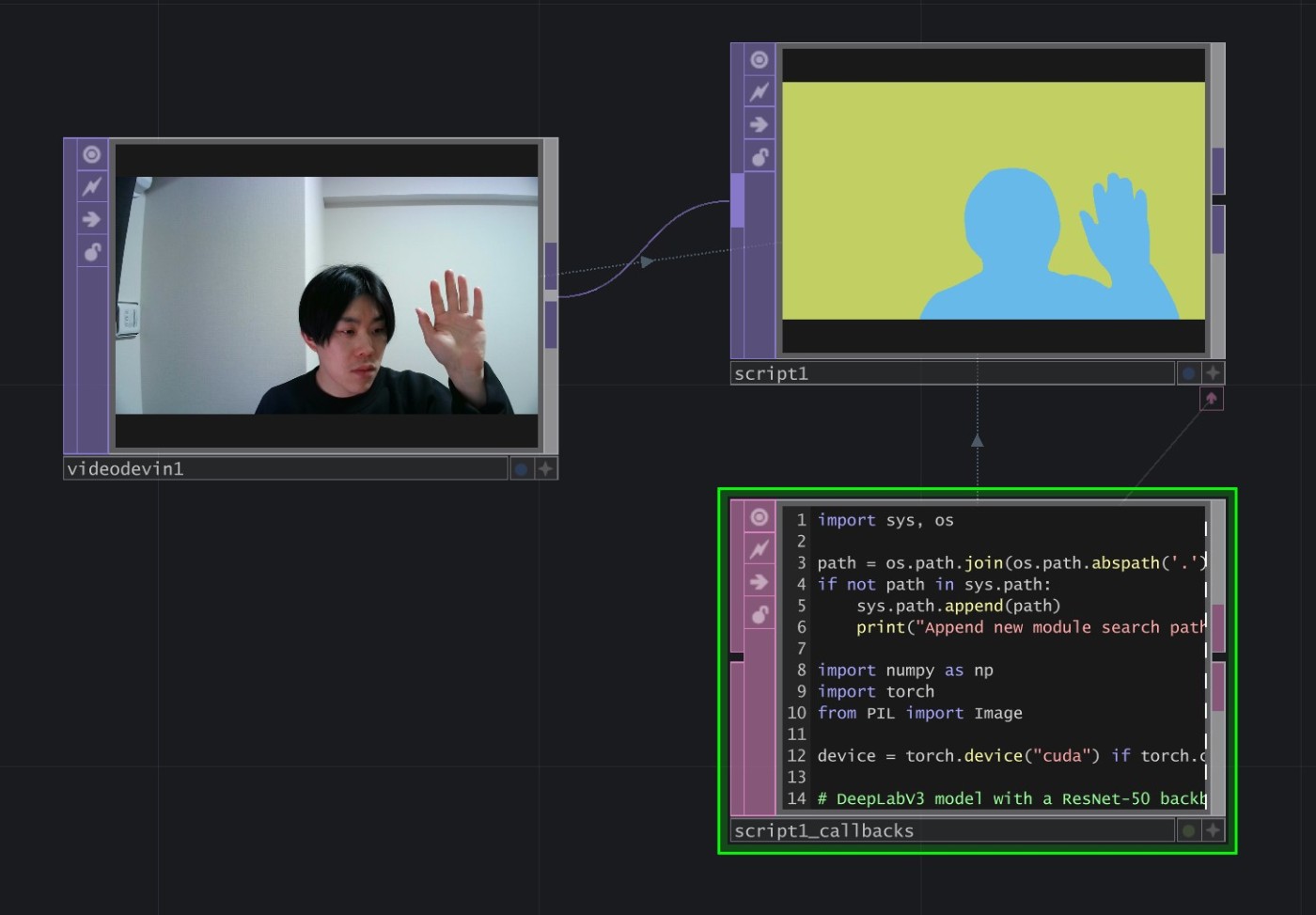
Task: Select the videodevin1 node name label
Action: [286, 468]
